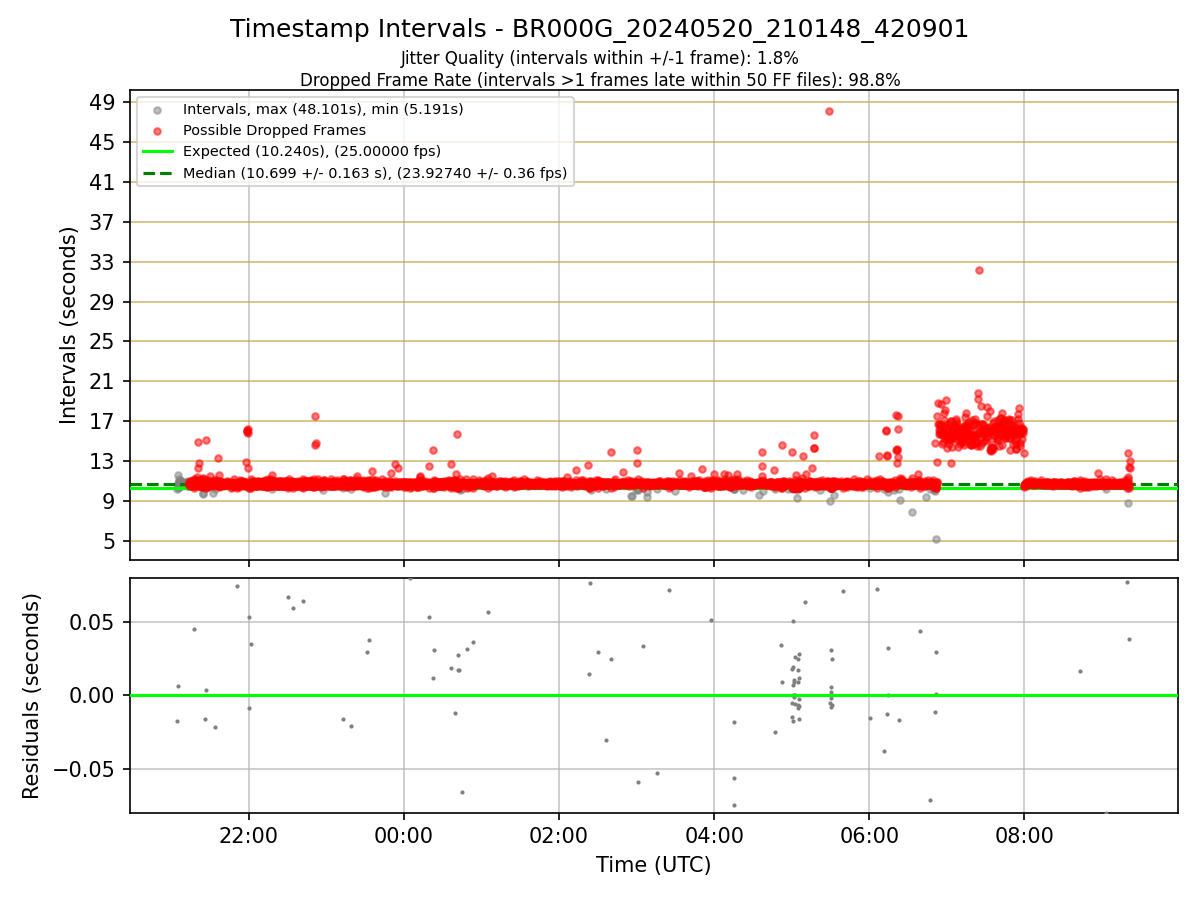Click the Residuals (seconds) y-axis label

(x=31, y=696)
